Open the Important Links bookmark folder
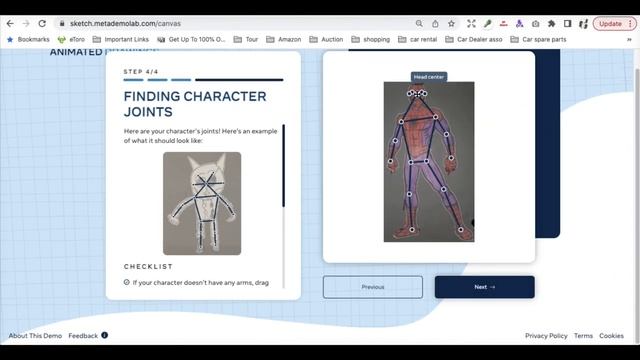640x360 pixels. 121,40
